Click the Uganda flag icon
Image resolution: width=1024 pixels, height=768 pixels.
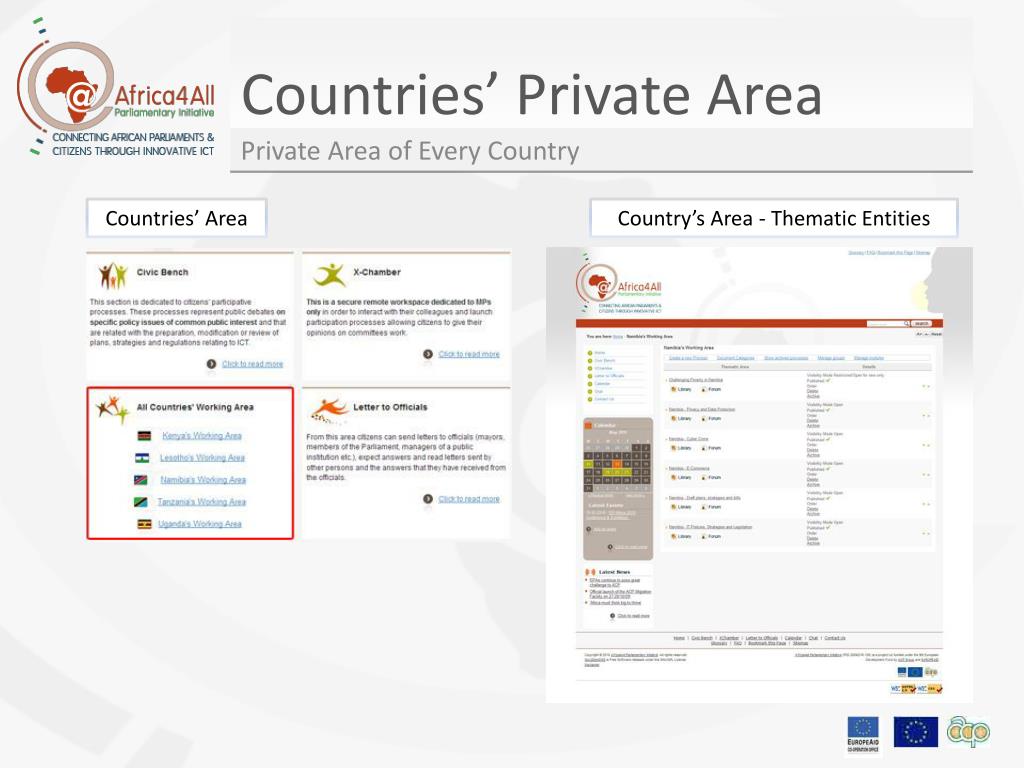pos(144,524)
